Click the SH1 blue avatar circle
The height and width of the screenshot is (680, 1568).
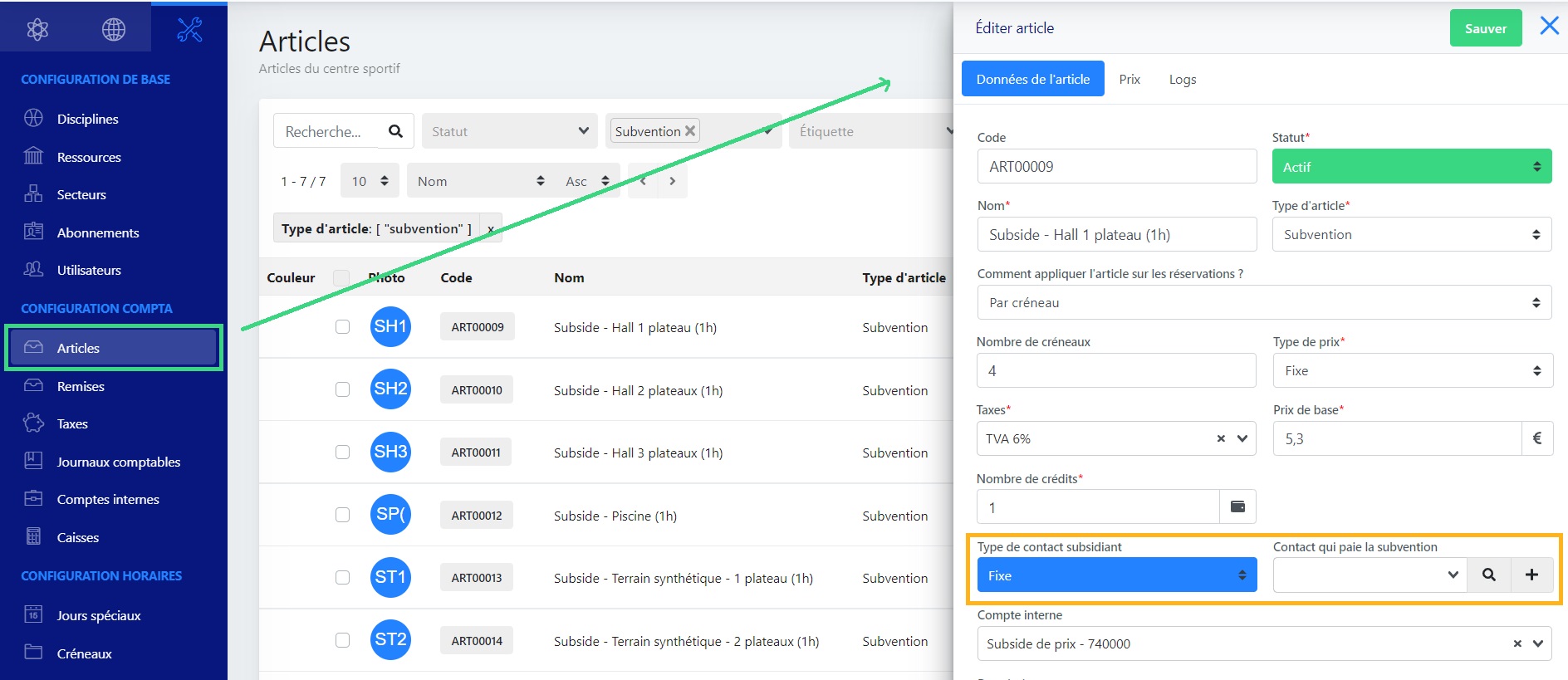[x=390, y=326]
